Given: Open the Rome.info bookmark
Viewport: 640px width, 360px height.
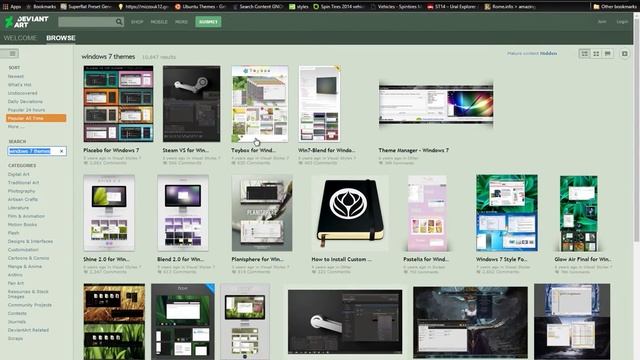Looking at the screenshot, I should pos(509,7).
